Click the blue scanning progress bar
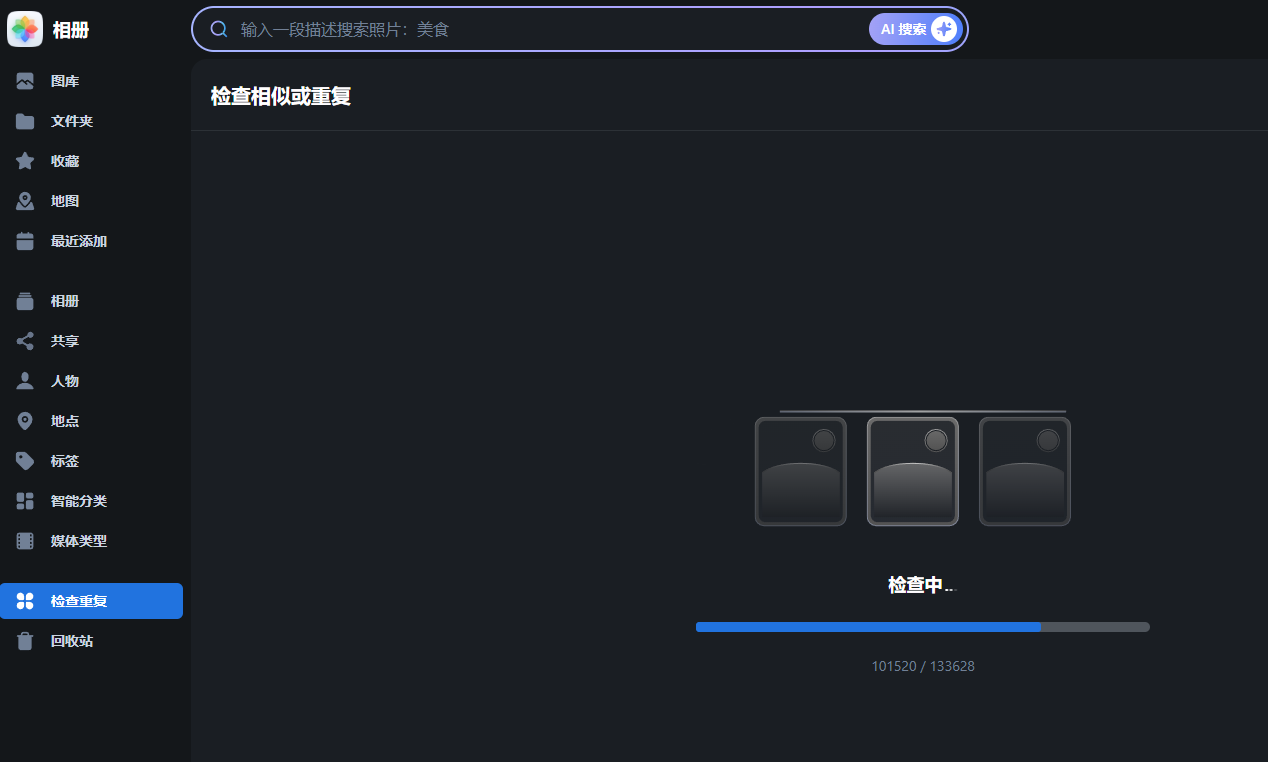Screen dimensions: 1268x762 (923, 627)
